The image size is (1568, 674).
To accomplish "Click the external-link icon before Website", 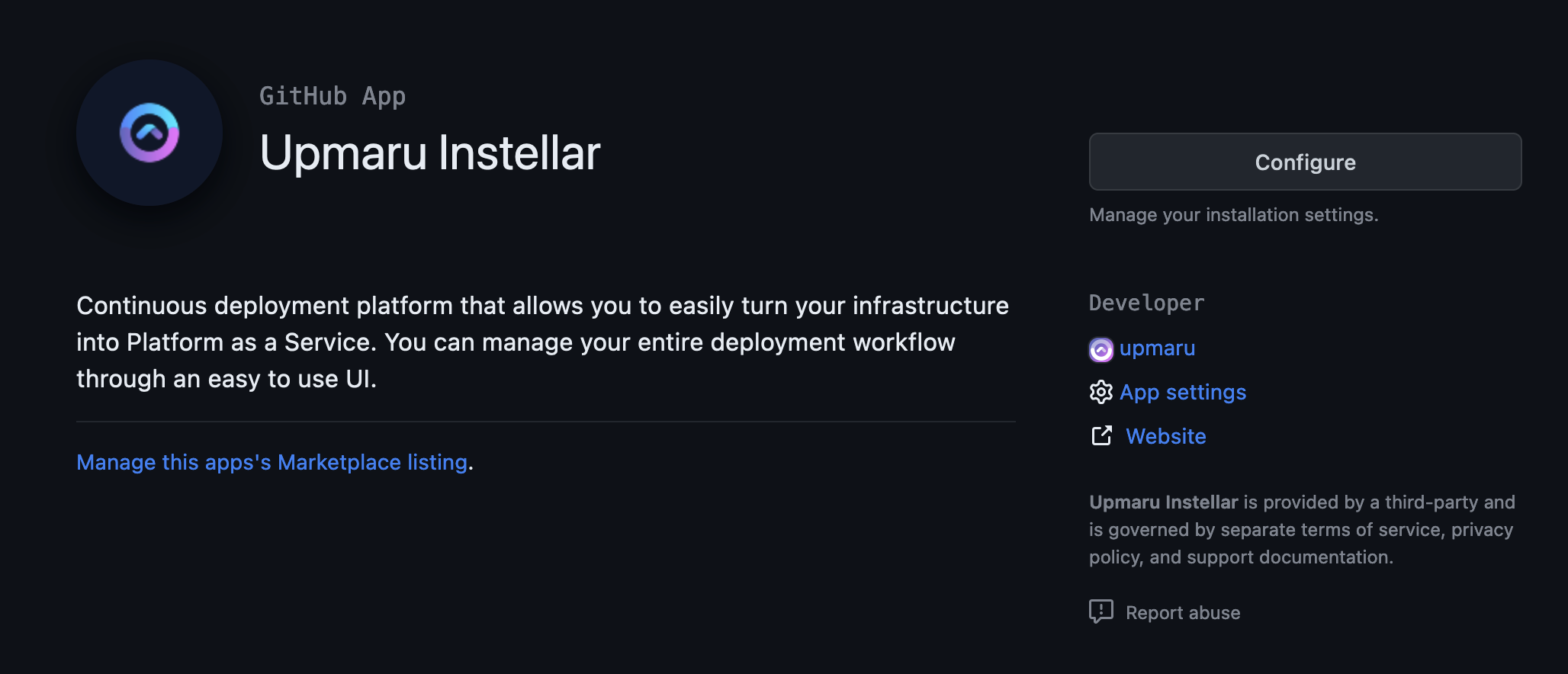I will 1100,436.
